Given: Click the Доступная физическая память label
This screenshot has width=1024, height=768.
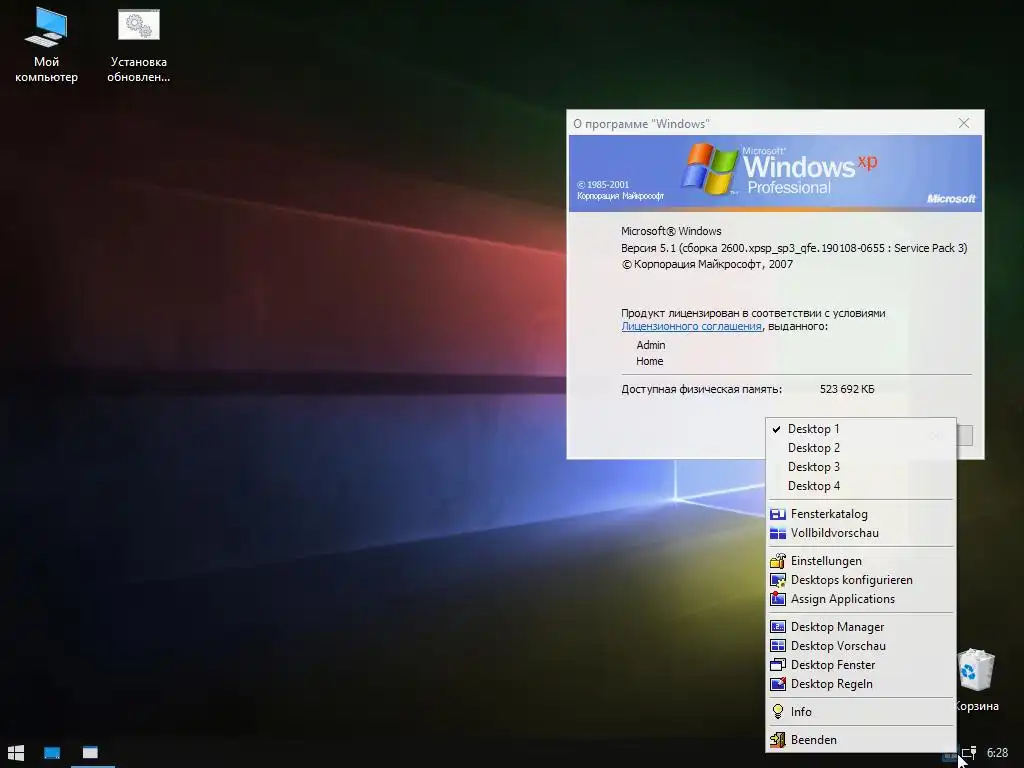Looking at the screenshot, I should 701,389.
